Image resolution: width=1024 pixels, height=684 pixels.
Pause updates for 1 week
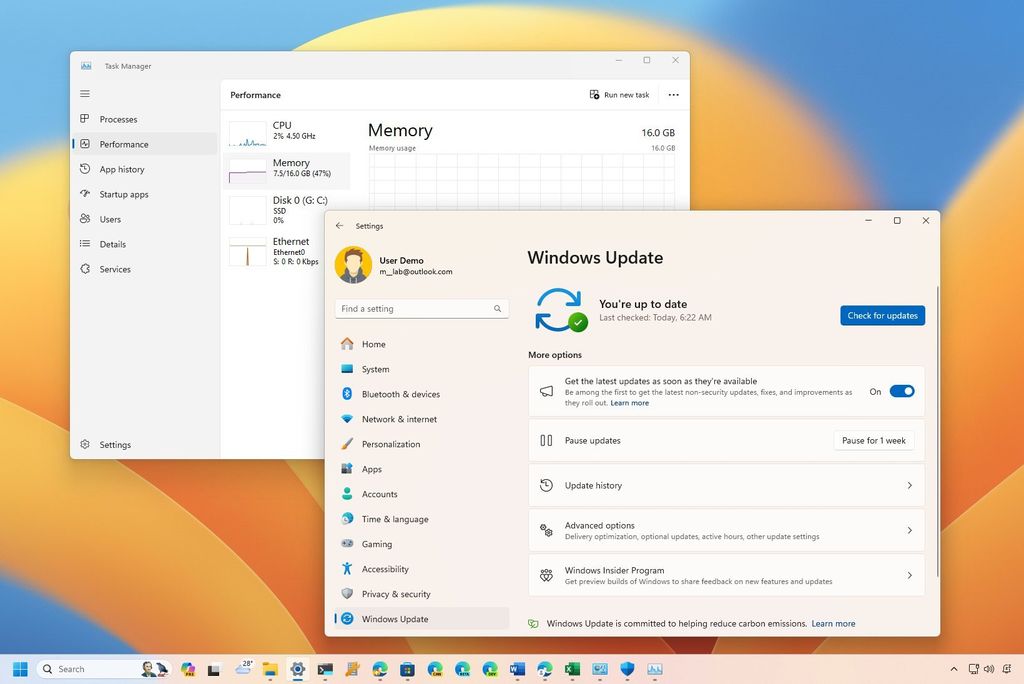(872, 440)
